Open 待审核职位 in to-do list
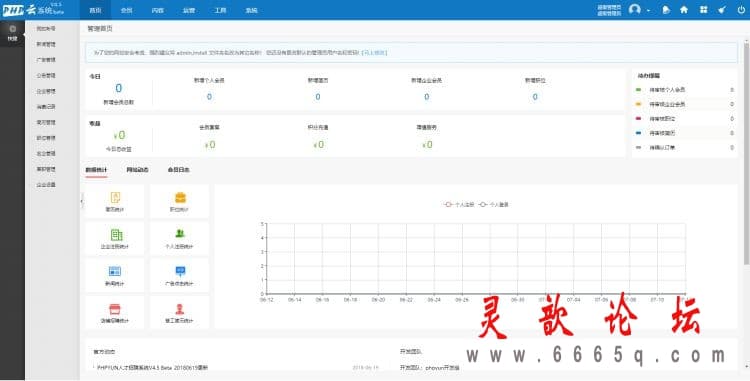 662,119
